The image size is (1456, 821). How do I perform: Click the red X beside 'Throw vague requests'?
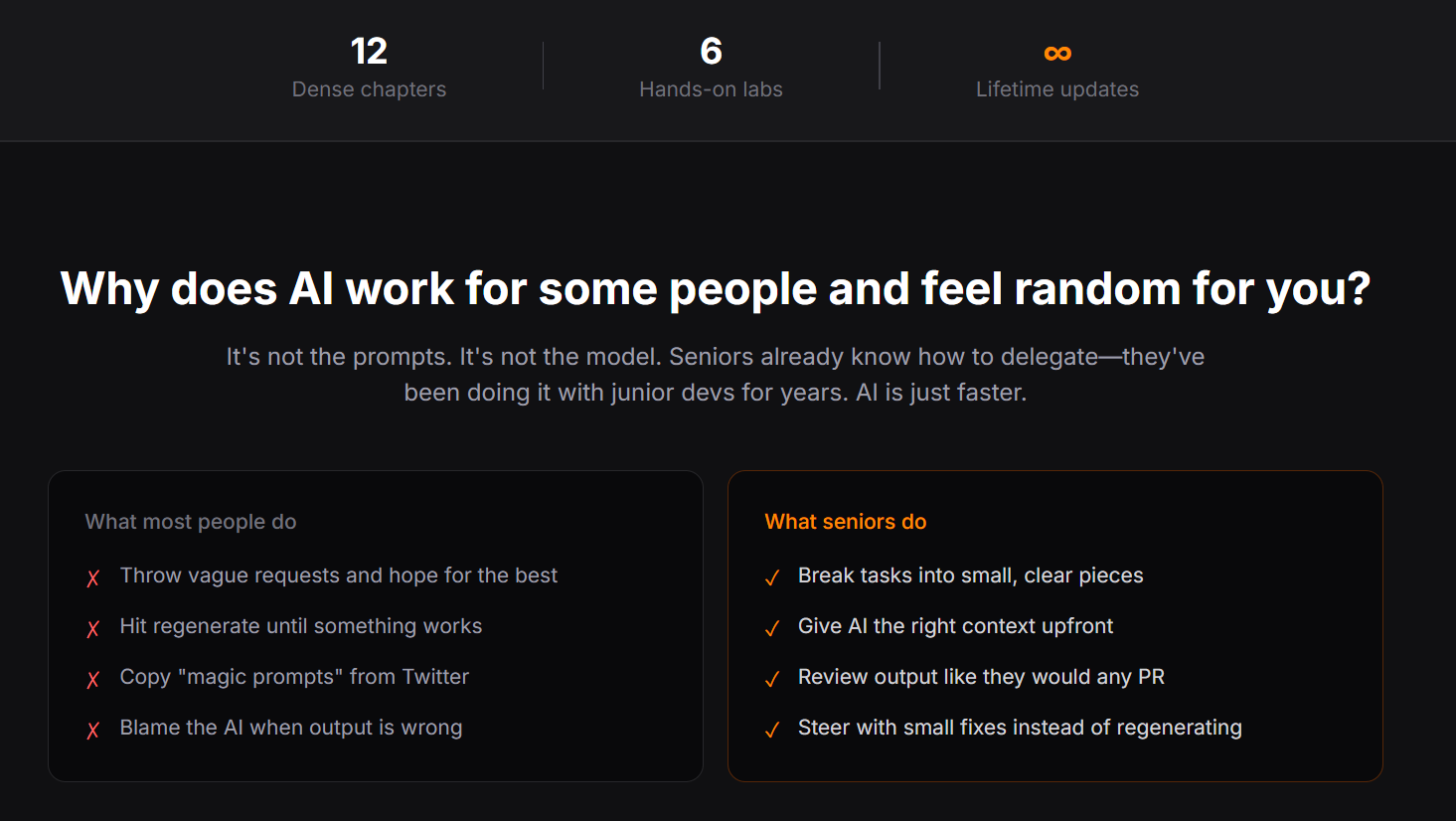click(x=93, y=578)
